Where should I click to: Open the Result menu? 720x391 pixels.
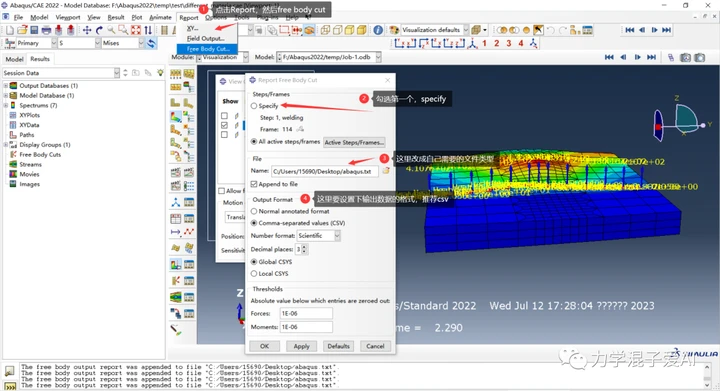pos(116,17)
